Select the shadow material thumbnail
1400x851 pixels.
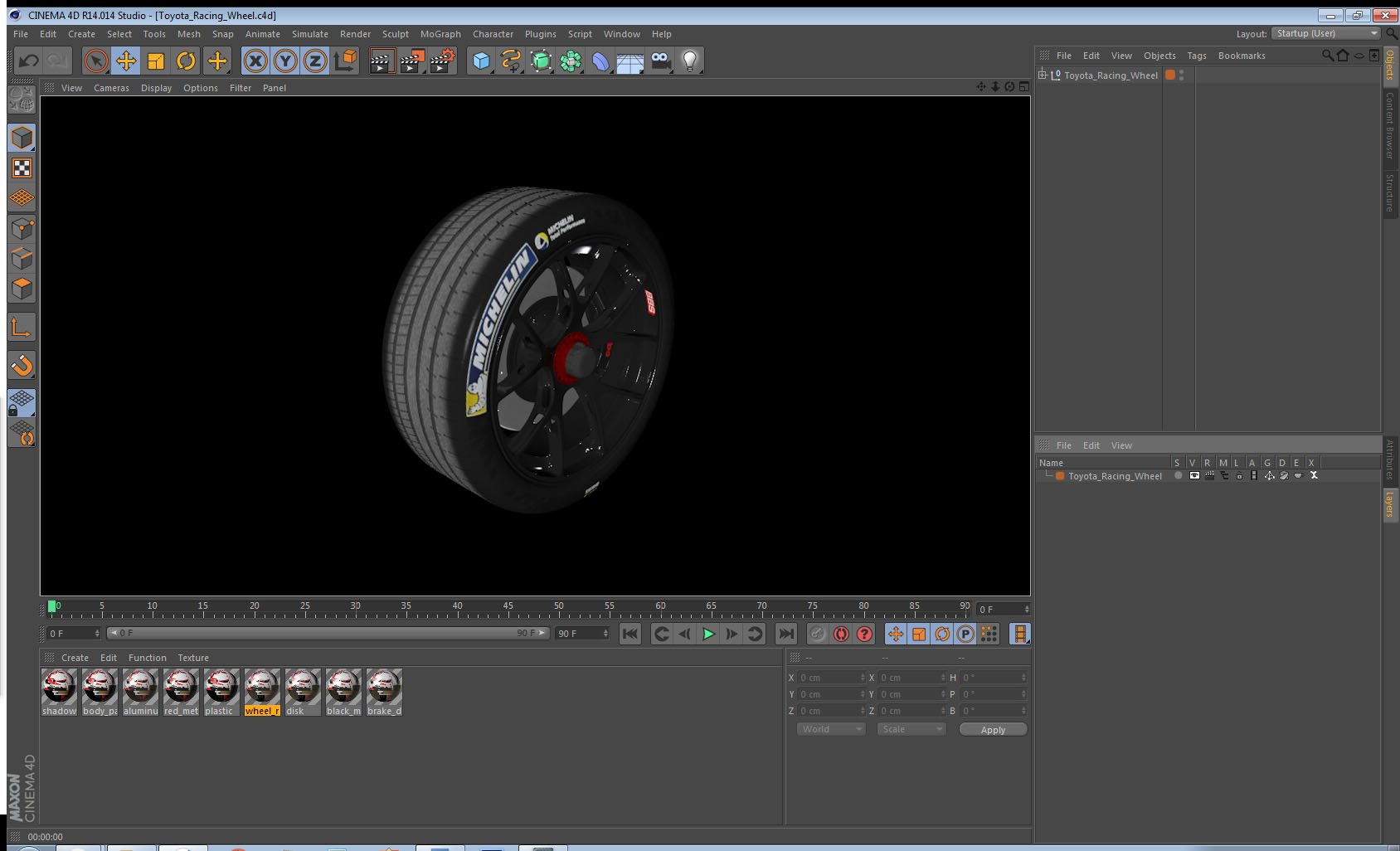pyautogui.click(x=59, y=693)
